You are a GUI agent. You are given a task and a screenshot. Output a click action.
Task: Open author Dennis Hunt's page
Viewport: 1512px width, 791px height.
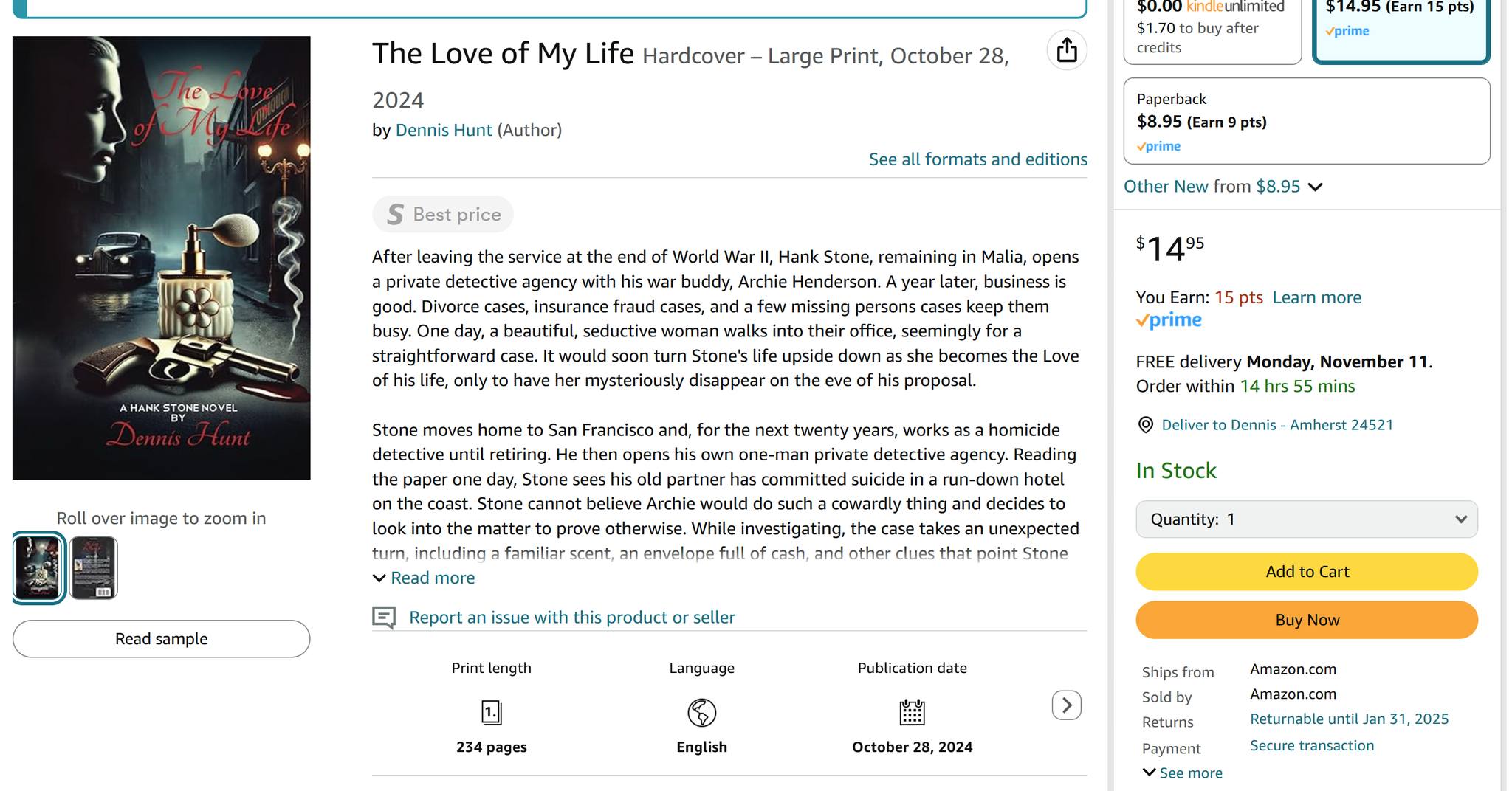[444, 131]
